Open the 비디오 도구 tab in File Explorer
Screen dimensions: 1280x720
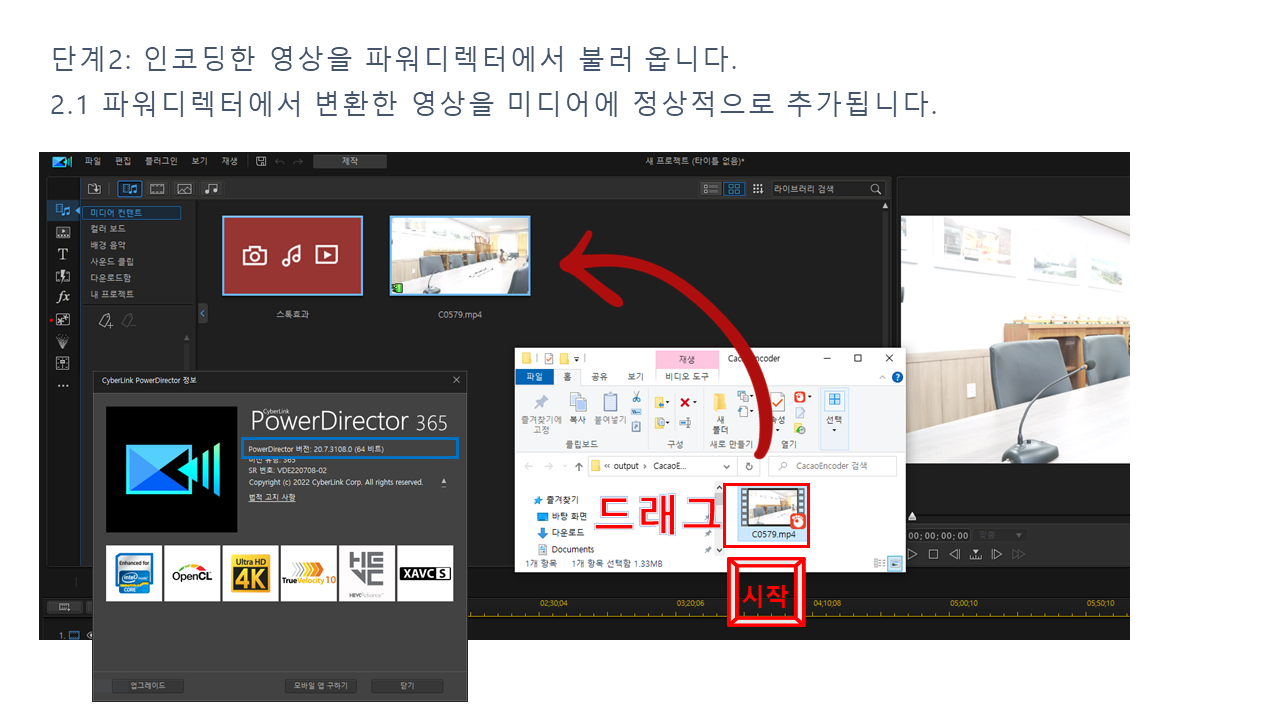pos(687,377)
